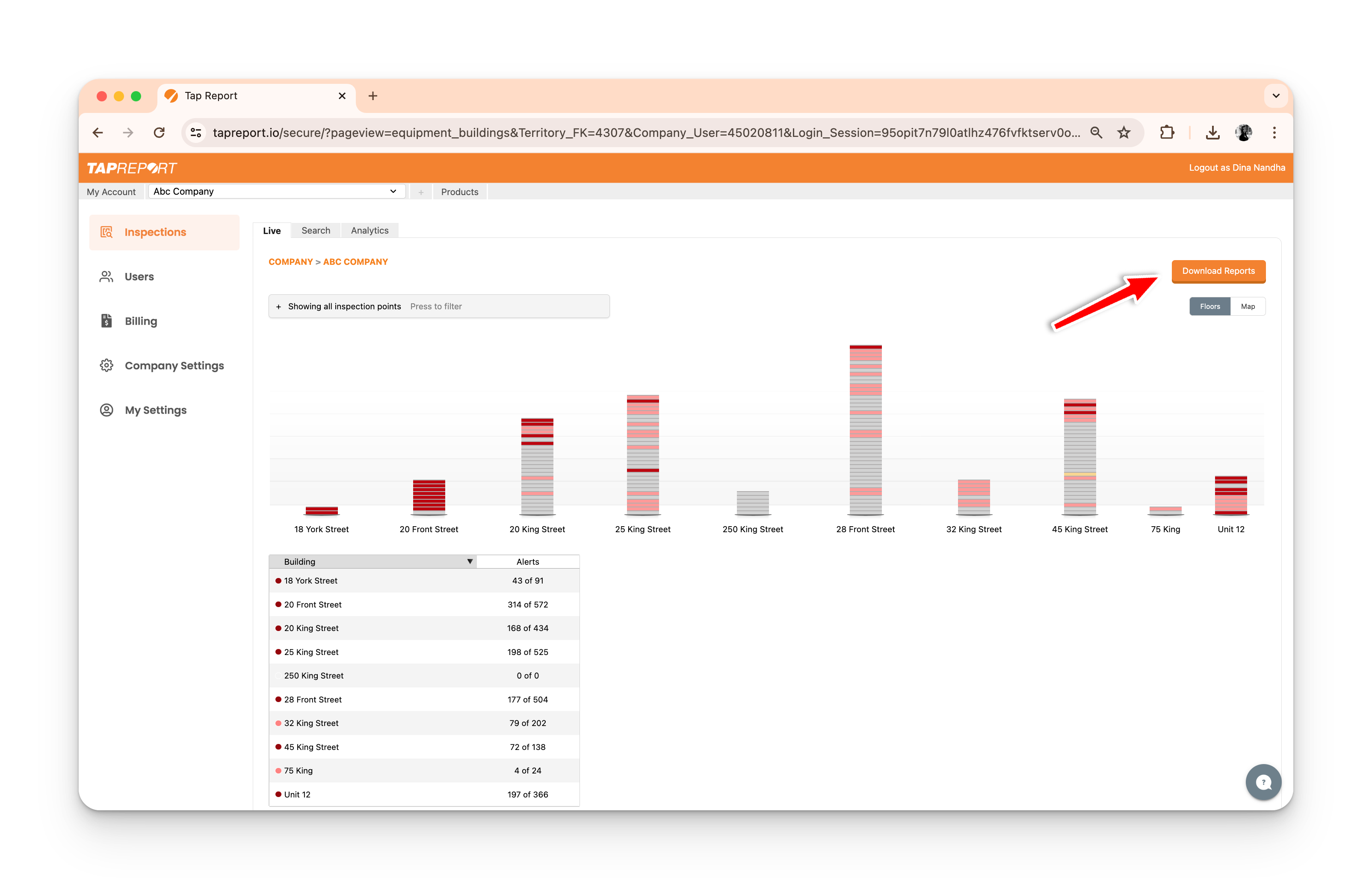
Task: Open the Abc Company dropdown
Action: pos(276,191)
